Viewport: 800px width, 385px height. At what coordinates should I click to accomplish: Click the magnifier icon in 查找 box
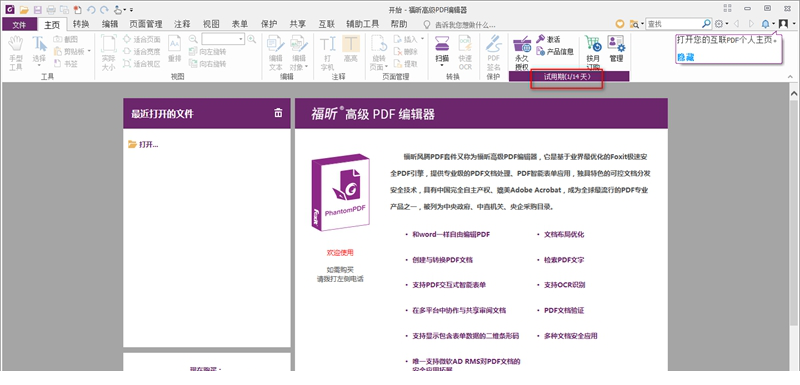pos(706,23)
